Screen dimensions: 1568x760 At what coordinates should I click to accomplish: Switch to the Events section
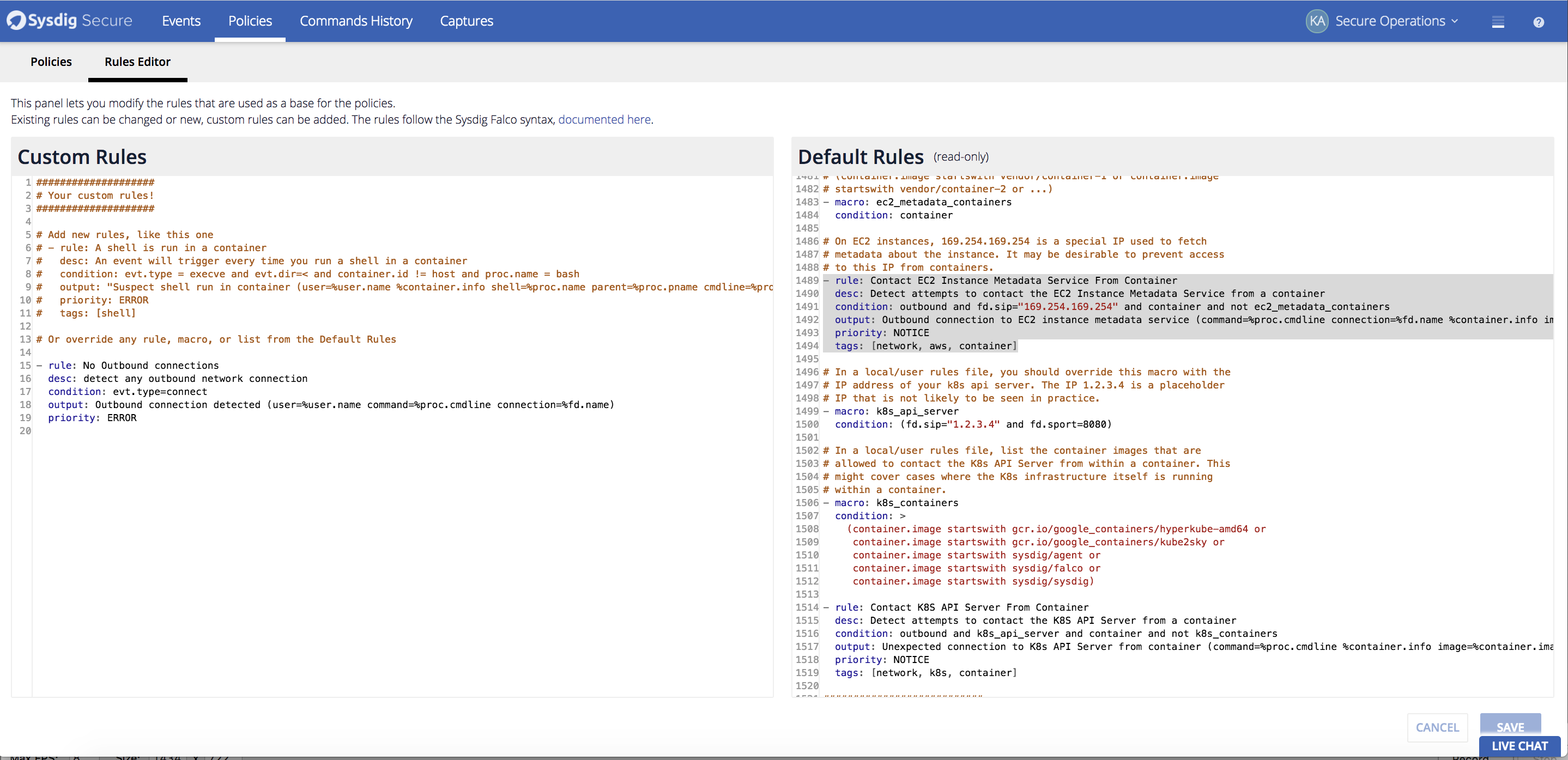[x=181, y=21]
